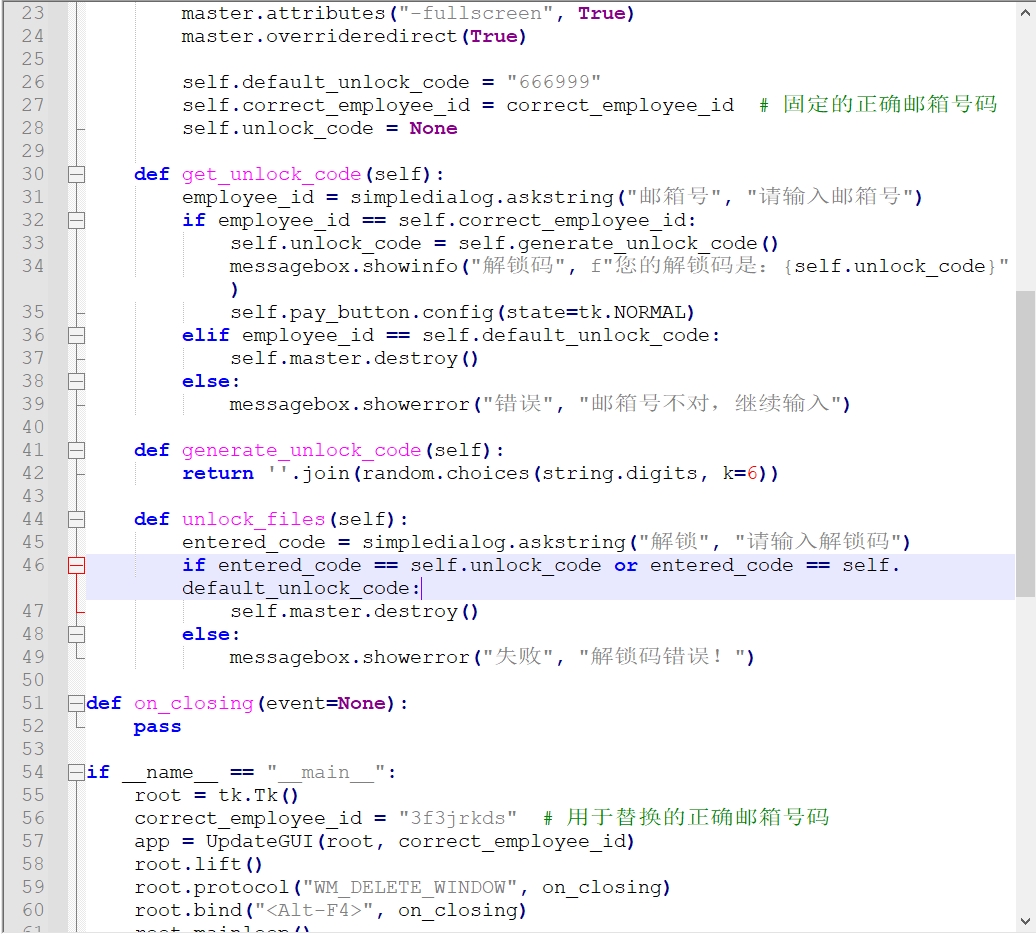Click messagebox.showinfo on line 34
The image size is (1036, 934).
point(344,266)
